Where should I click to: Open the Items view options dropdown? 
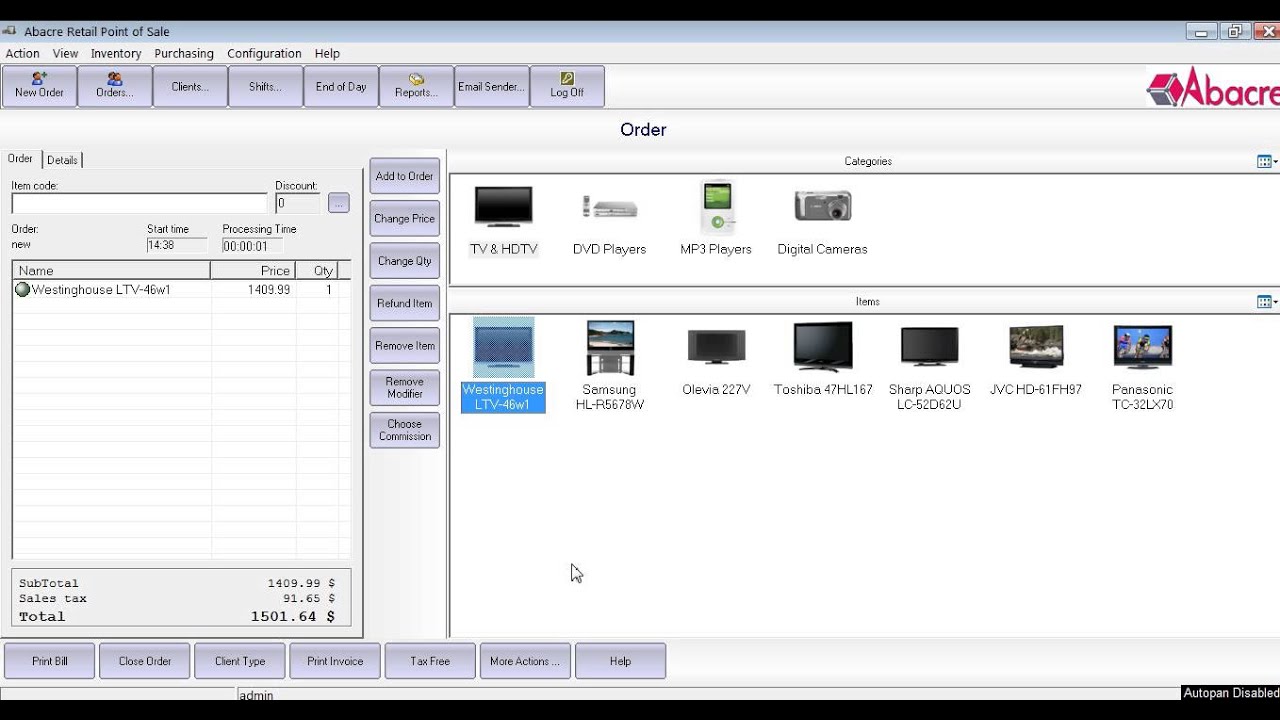pos(1267,301)
